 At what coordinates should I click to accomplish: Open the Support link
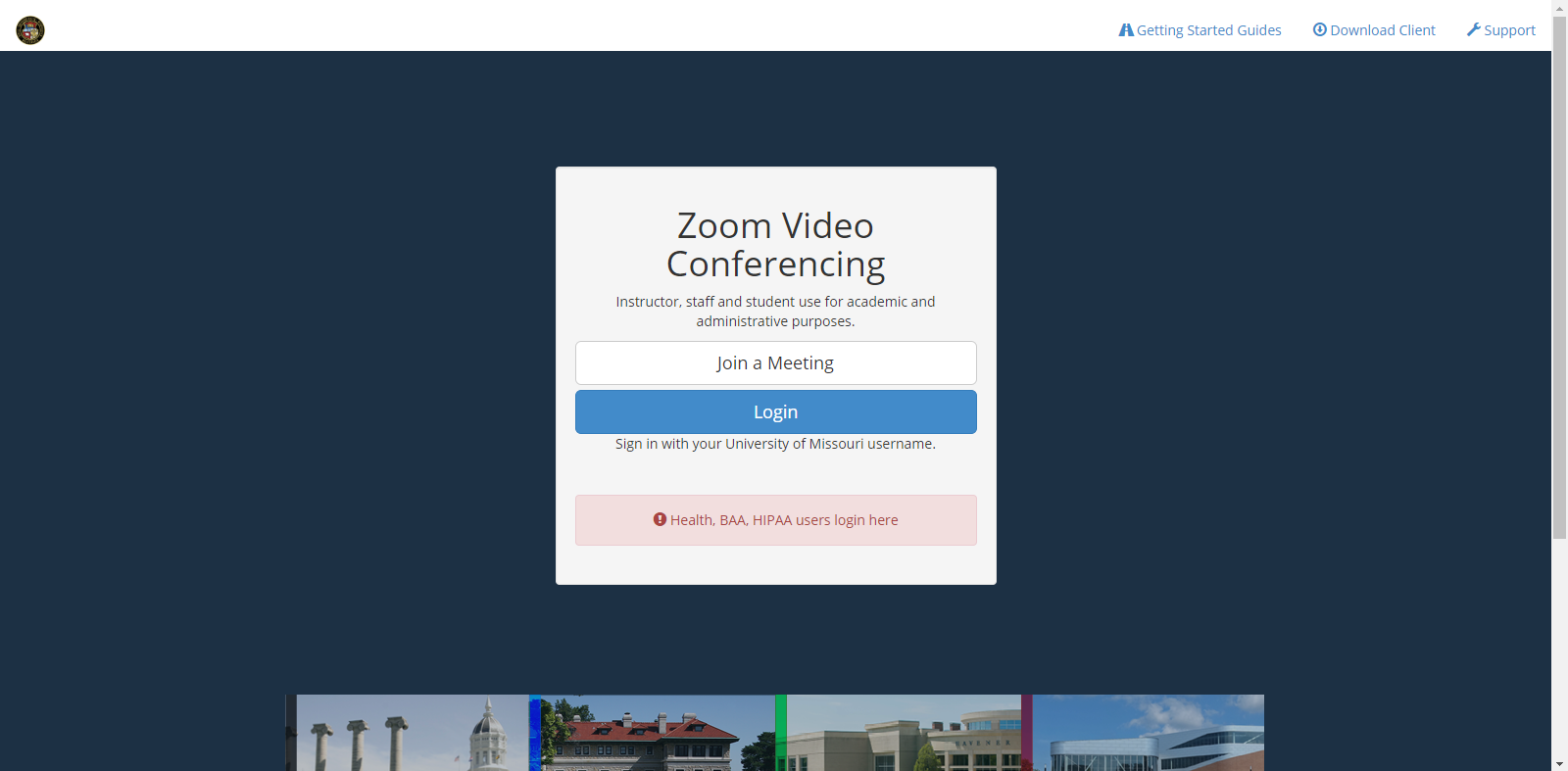click(1501, 30)
